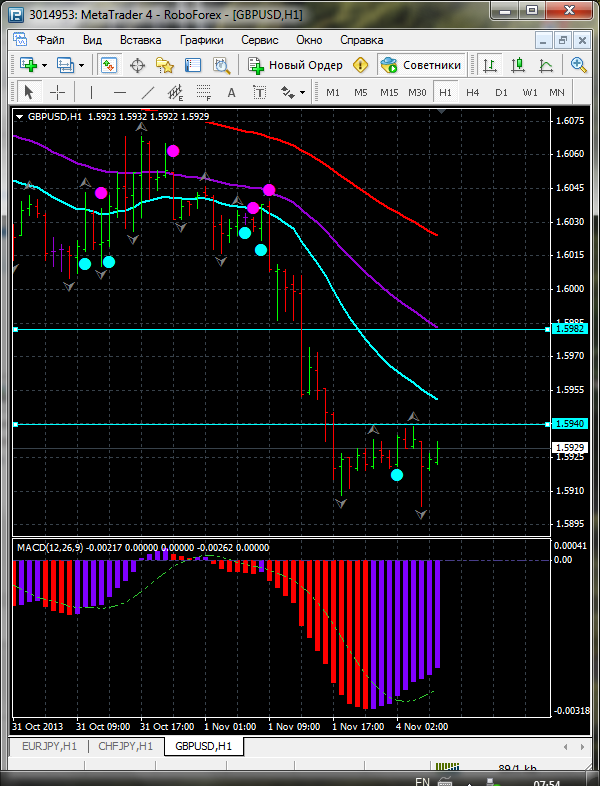Open the Сервис menu
600x786 pixels.
click(x=260, y=40)
